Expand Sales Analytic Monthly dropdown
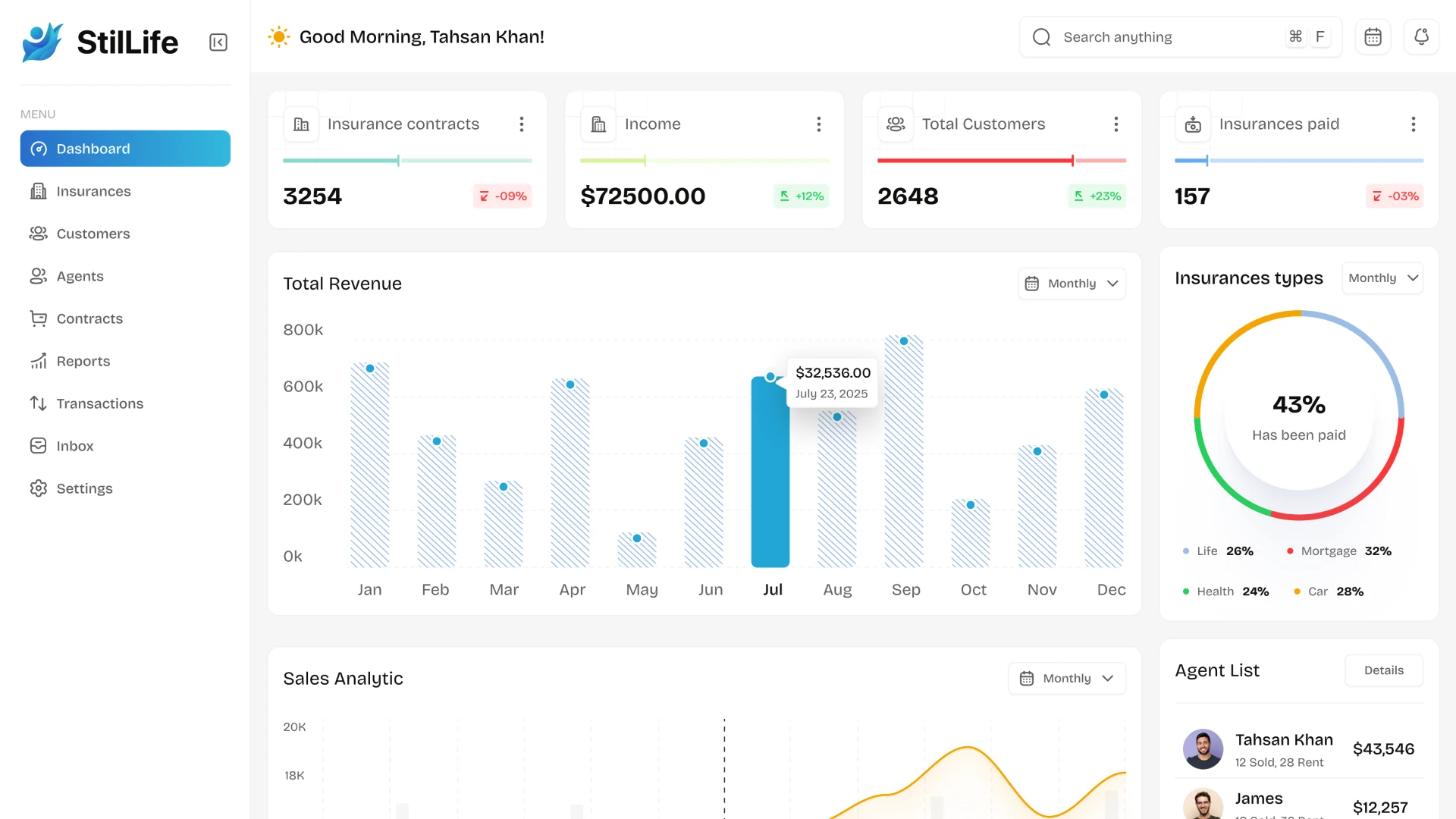 (x=1067, y=679)
